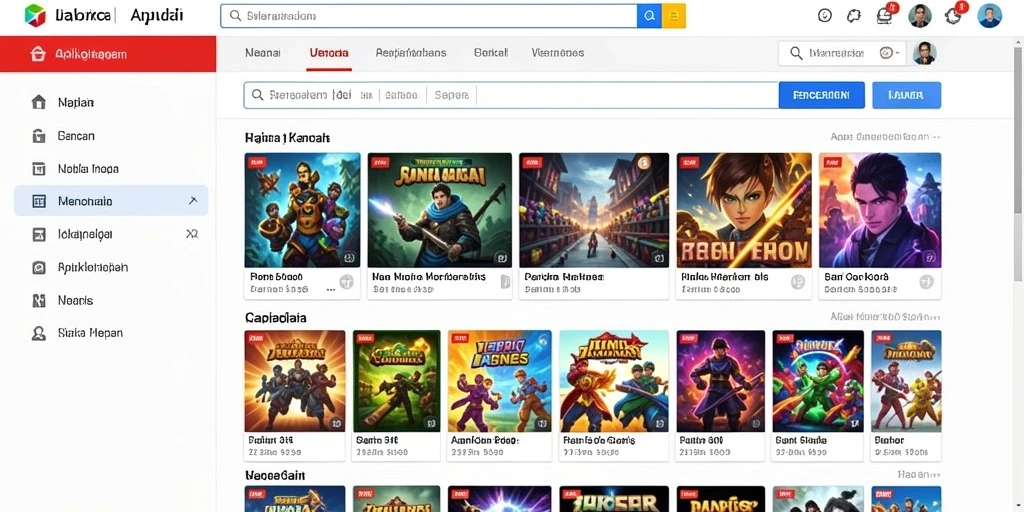Open the Railien 316 game thumbnail
Viewport: 1024px width, 512px height.
click(295, 381)
